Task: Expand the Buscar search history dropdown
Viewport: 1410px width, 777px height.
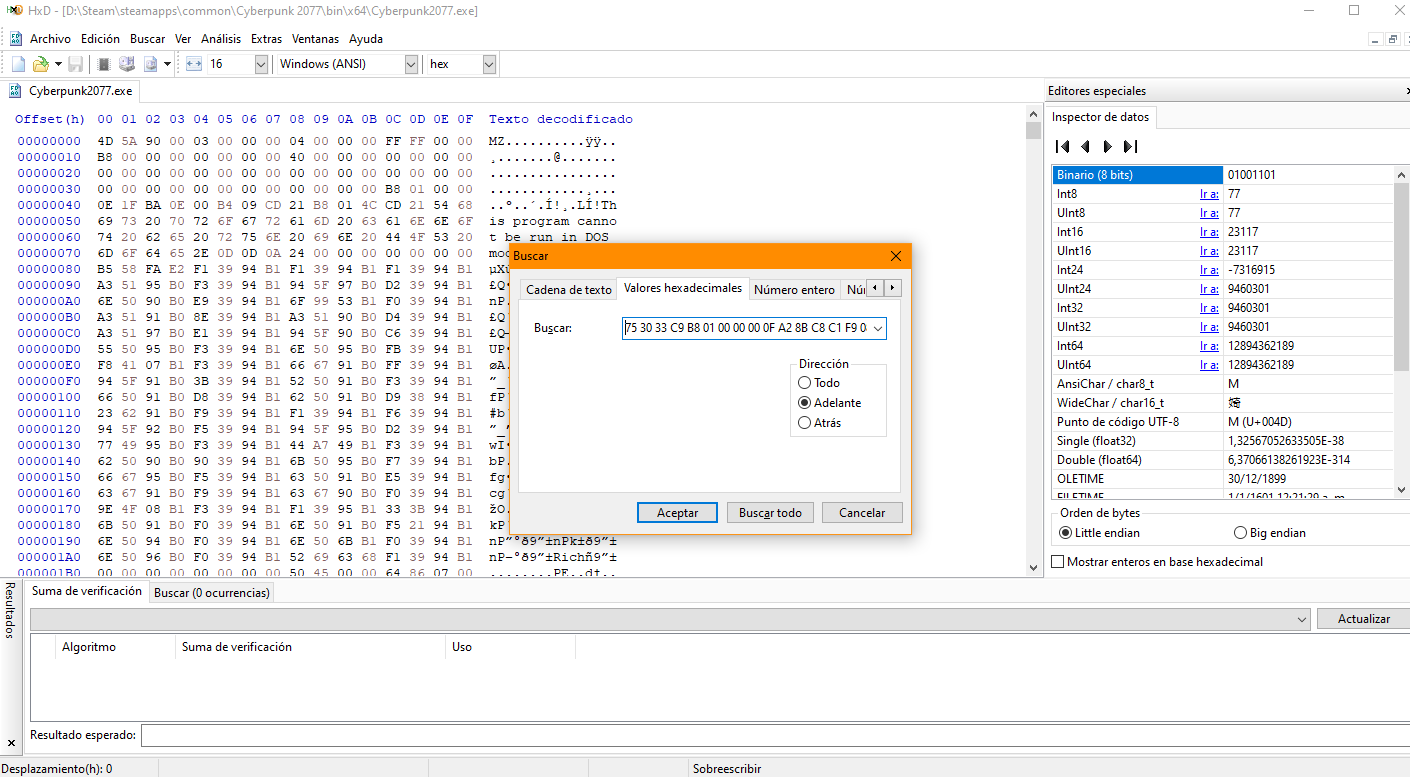Action: [x=878, y=328]
